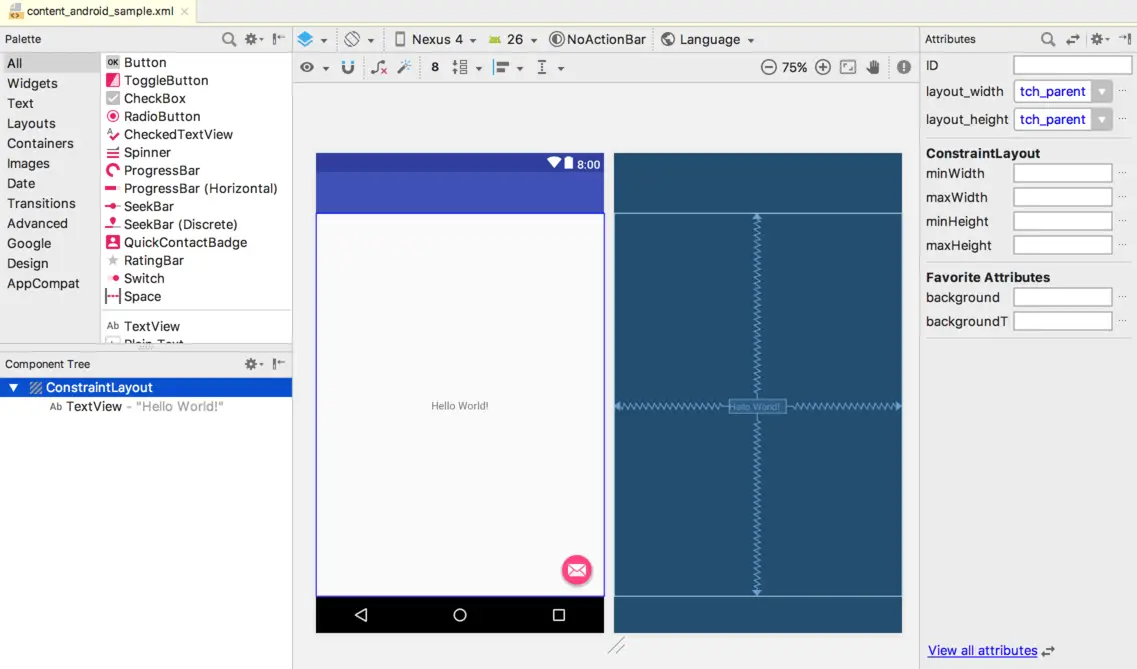The image size is (1137, 669).
Task: Click the ID input field
Action: pyautogui.click(x=1072, y=66)
